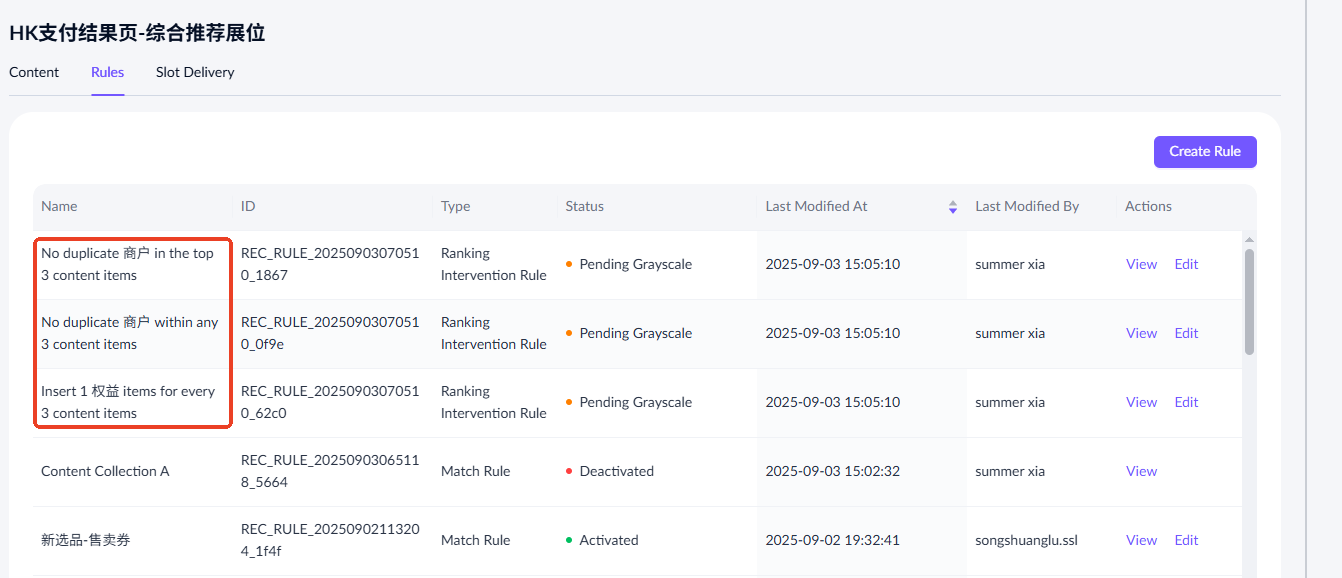Open the Slot Delivery tab
The width and height of the screenshot is (1342, 578).
[195, 72]
